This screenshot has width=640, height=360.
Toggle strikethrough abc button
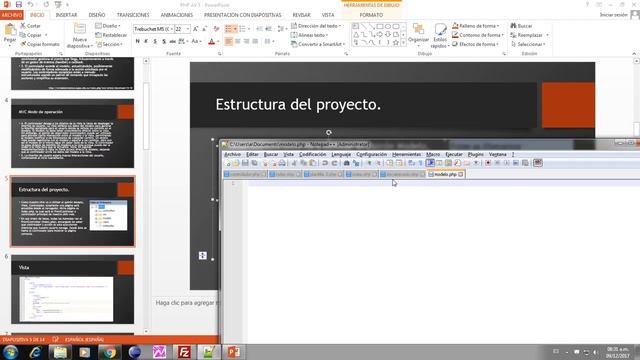coord(173,41)
